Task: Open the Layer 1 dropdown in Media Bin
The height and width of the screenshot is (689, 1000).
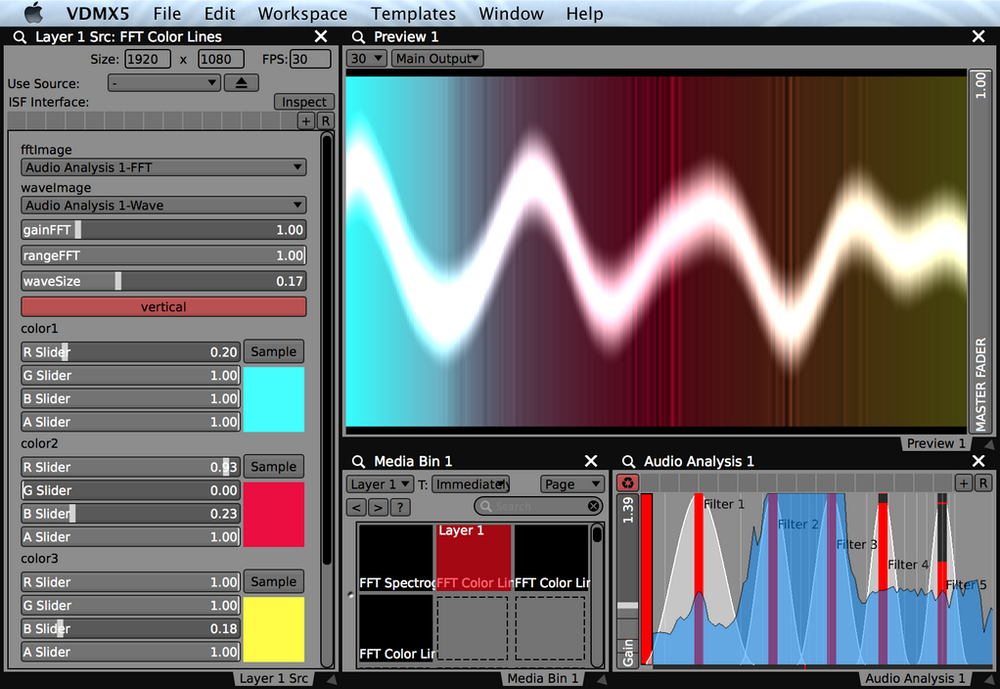Action: pos(380,484)
